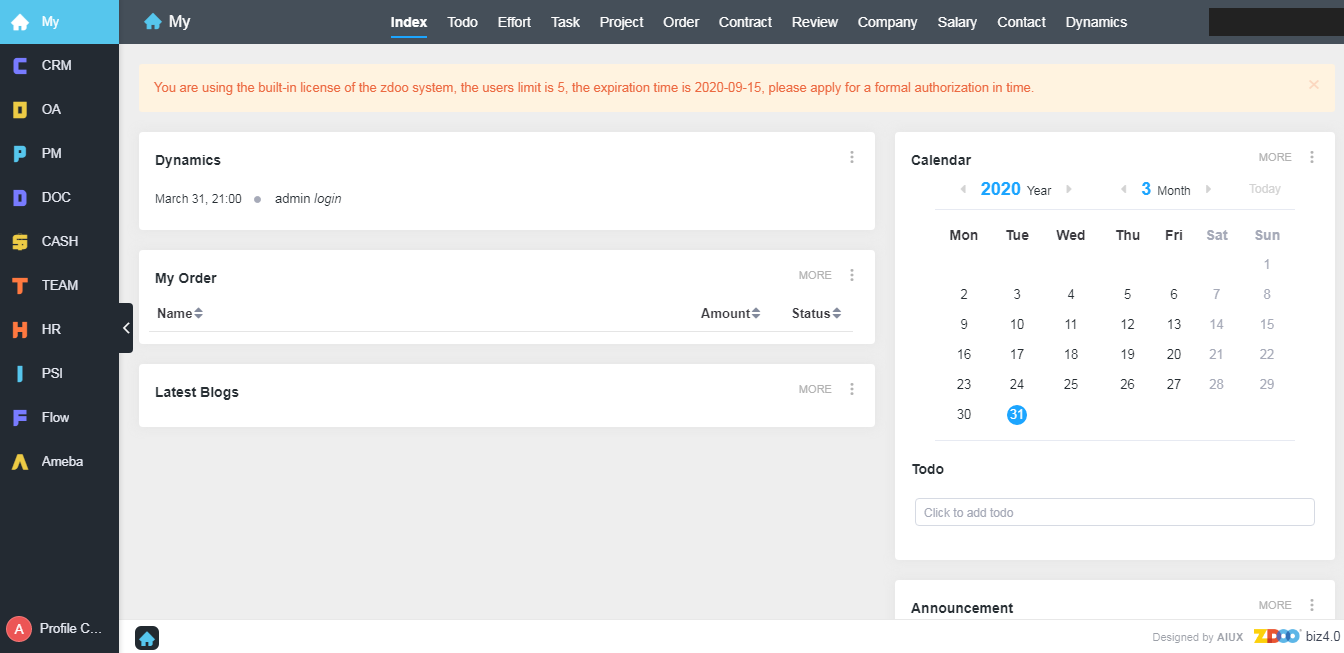This screenshot has width=1344, height=653.
Task: Open the Ameba app icon
Action: [20, 462]
